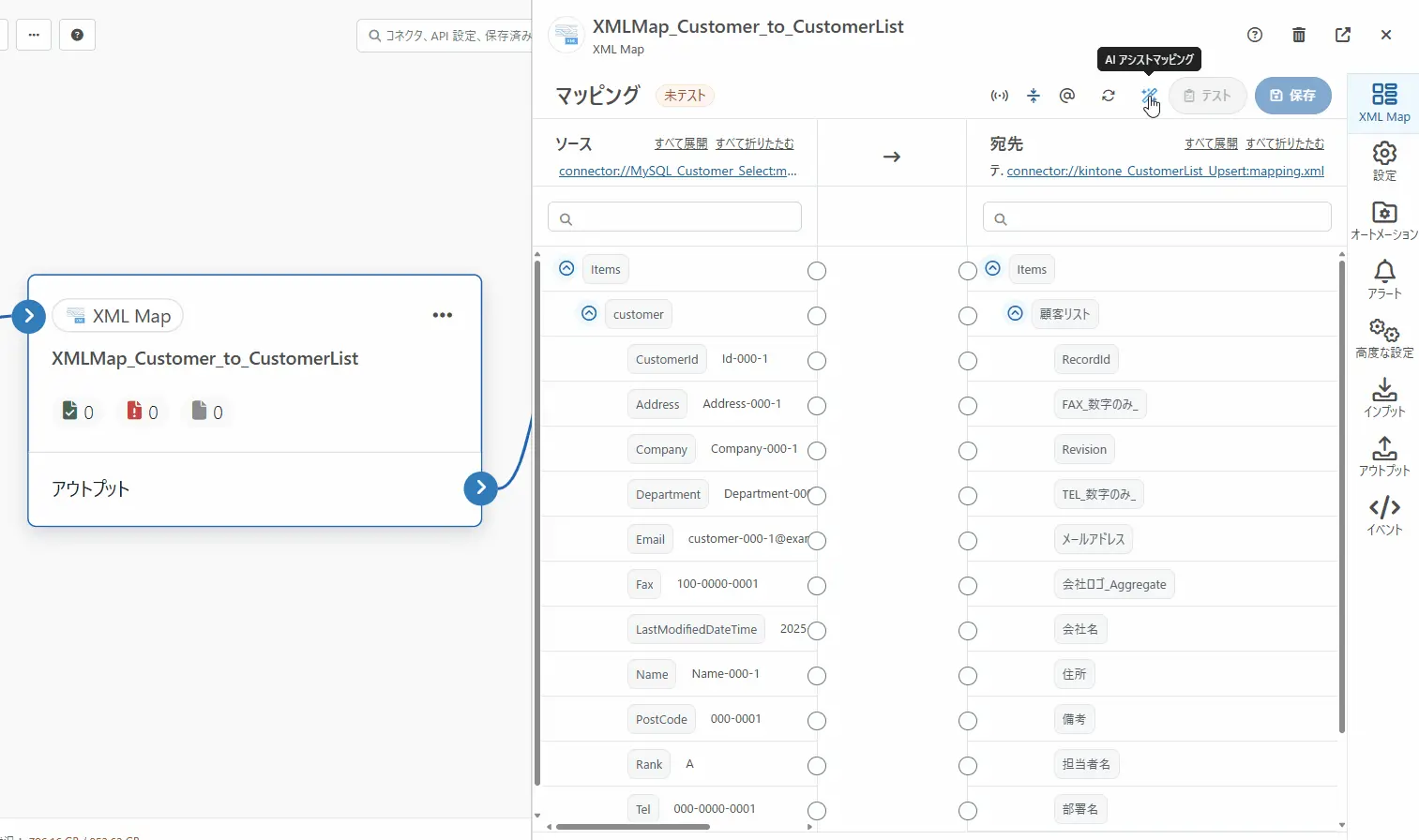The width and height of the screenshot is (1419, 840).
Task: Open the three-dot menu on XML Map node
Action: point(443,315)
